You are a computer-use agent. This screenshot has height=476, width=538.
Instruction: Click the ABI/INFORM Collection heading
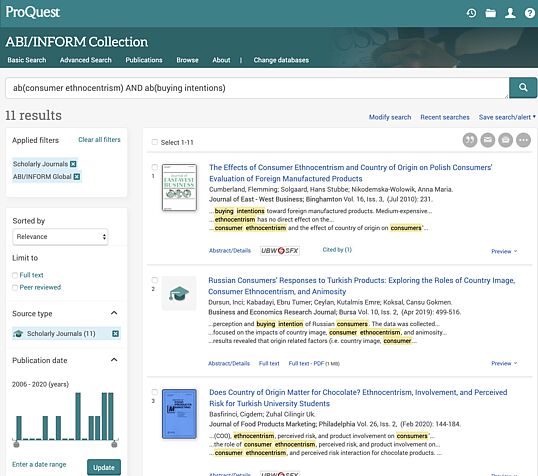click(x=77, y=42)
